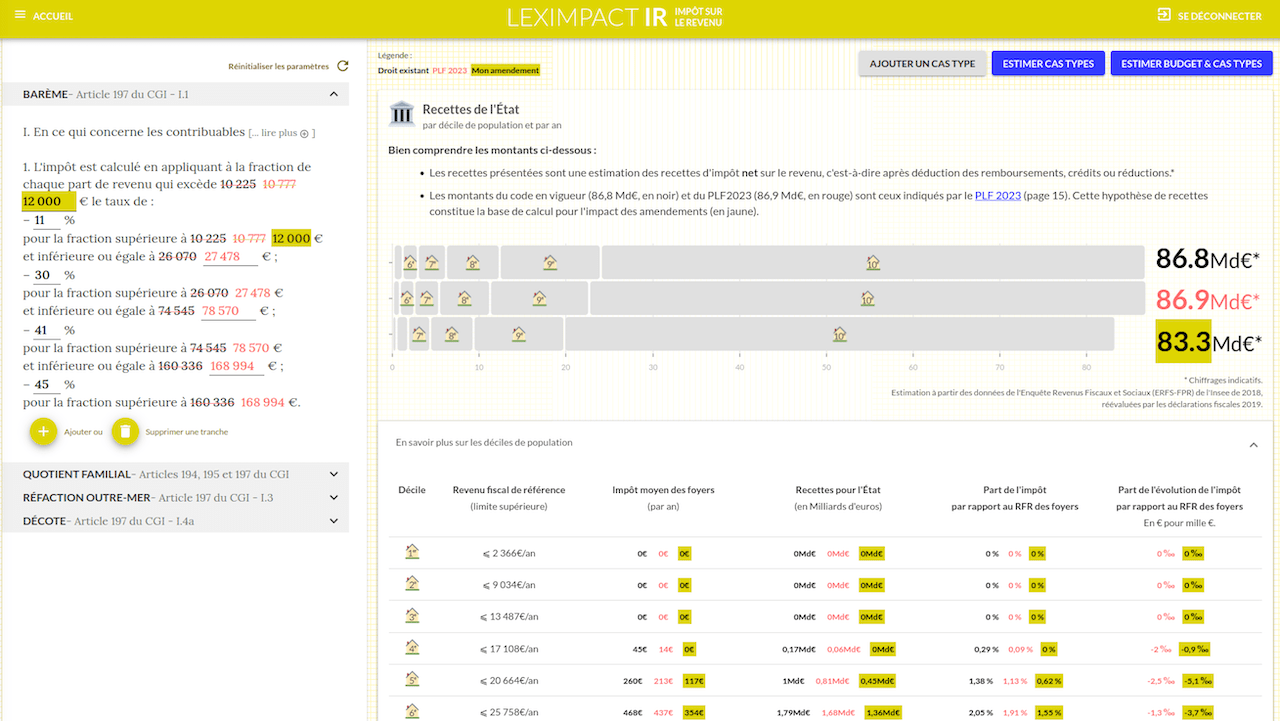
Task: Select the first house icon in the top chart row
Action: coord(409,262)
